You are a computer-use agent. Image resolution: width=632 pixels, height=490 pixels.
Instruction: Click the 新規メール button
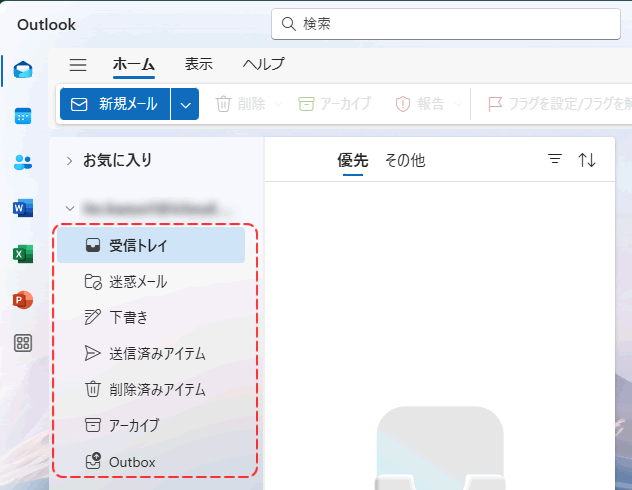tap(115, 104)
